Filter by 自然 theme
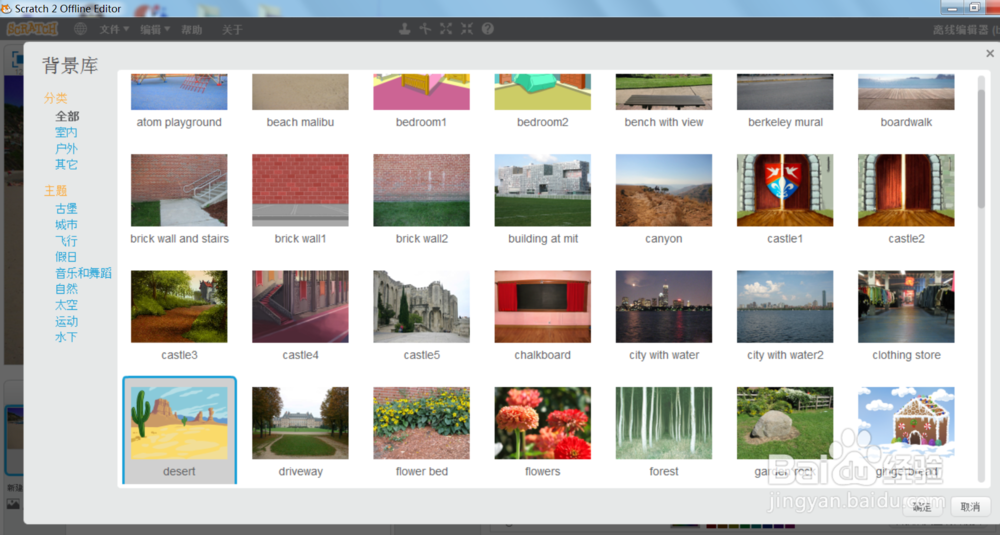The image size is (1000, 535). (66, 289)
